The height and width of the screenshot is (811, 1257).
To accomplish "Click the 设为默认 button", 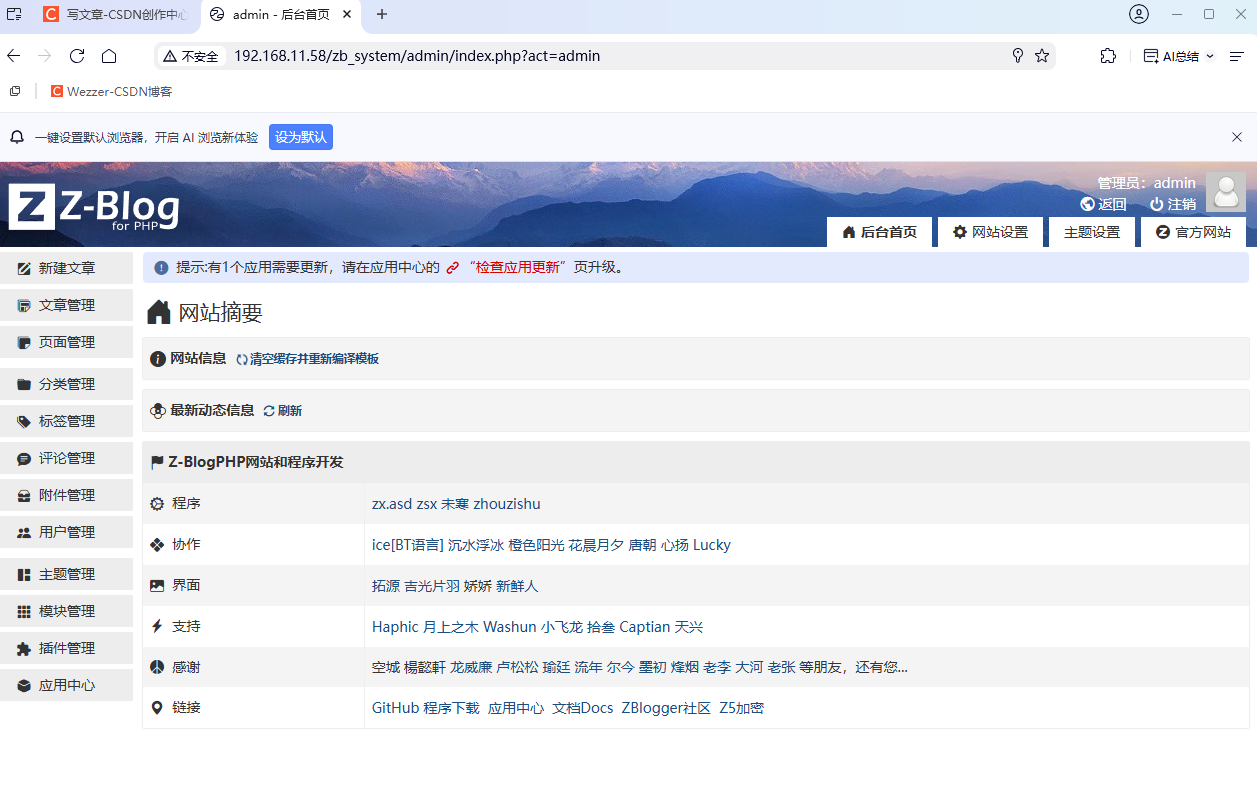I will (301, 137).
